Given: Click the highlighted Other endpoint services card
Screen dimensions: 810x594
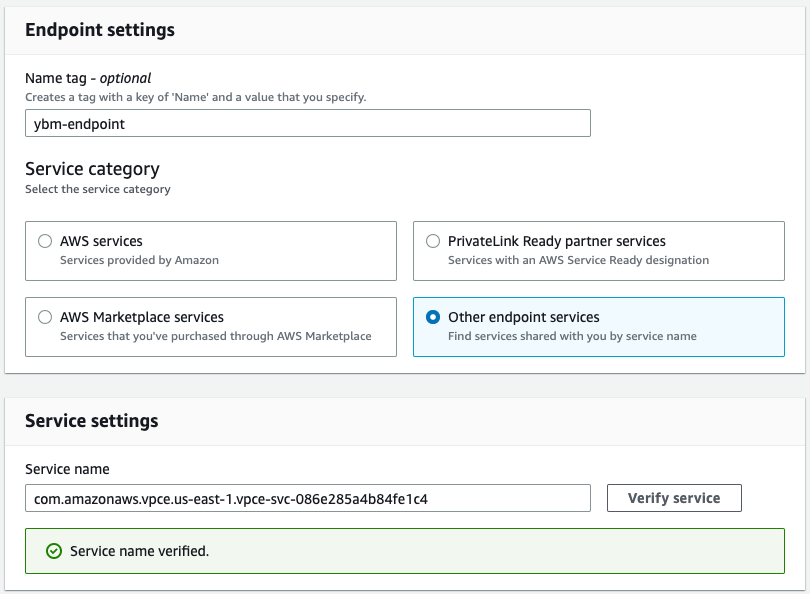Looking at the screenshot, I should (598, 327).
